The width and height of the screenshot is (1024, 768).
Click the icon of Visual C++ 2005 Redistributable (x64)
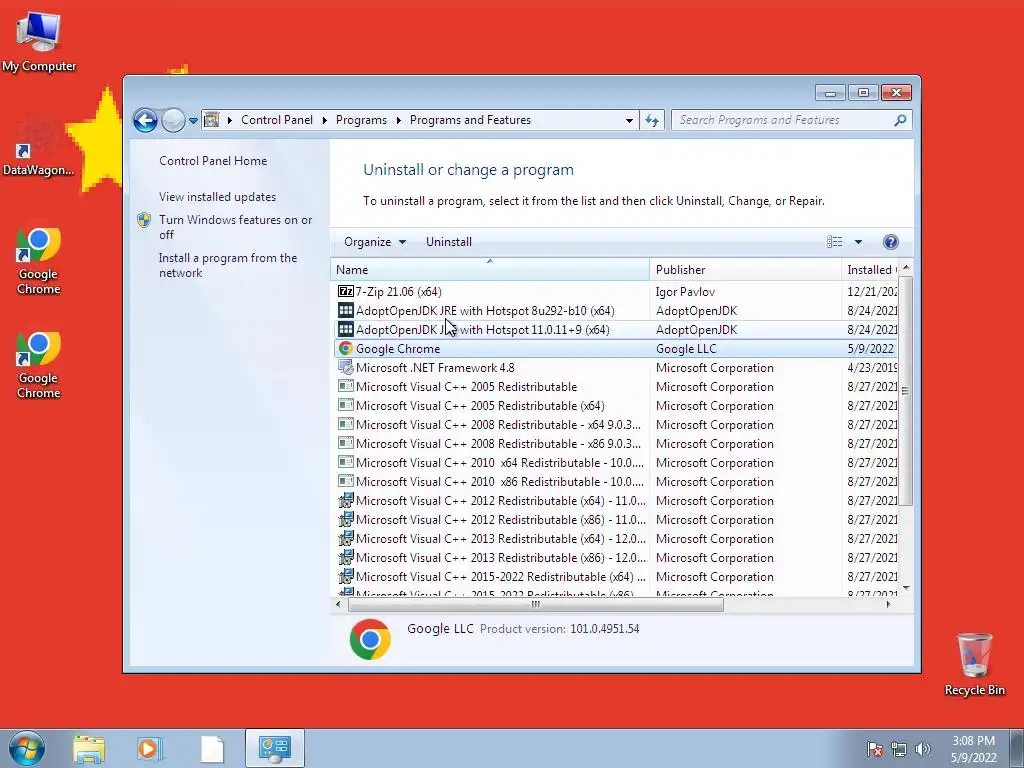tap(345, 405)
